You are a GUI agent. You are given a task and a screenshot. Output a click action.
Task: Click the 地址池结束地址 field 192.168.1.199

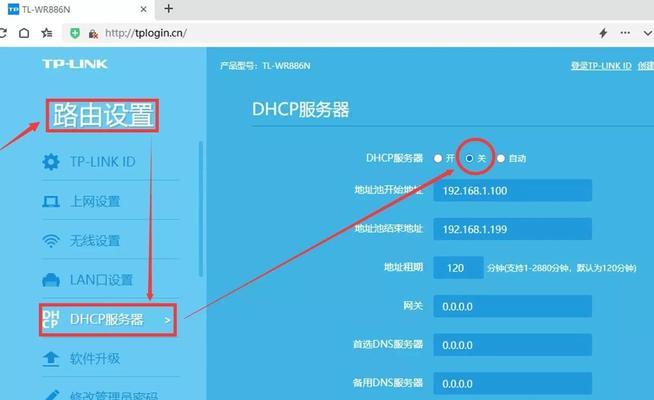point(513,229)
